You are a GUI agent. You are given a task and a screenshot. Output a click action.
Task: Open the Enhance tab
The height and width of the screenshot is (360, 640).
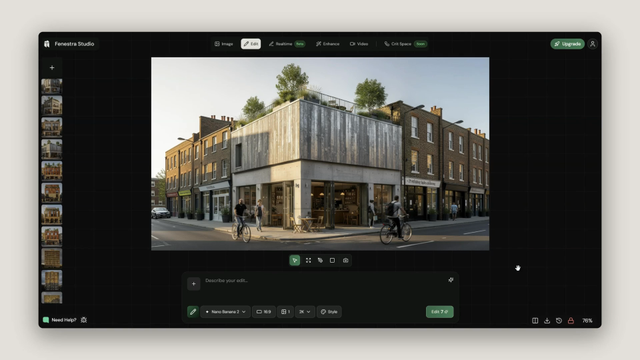point(327,44)
